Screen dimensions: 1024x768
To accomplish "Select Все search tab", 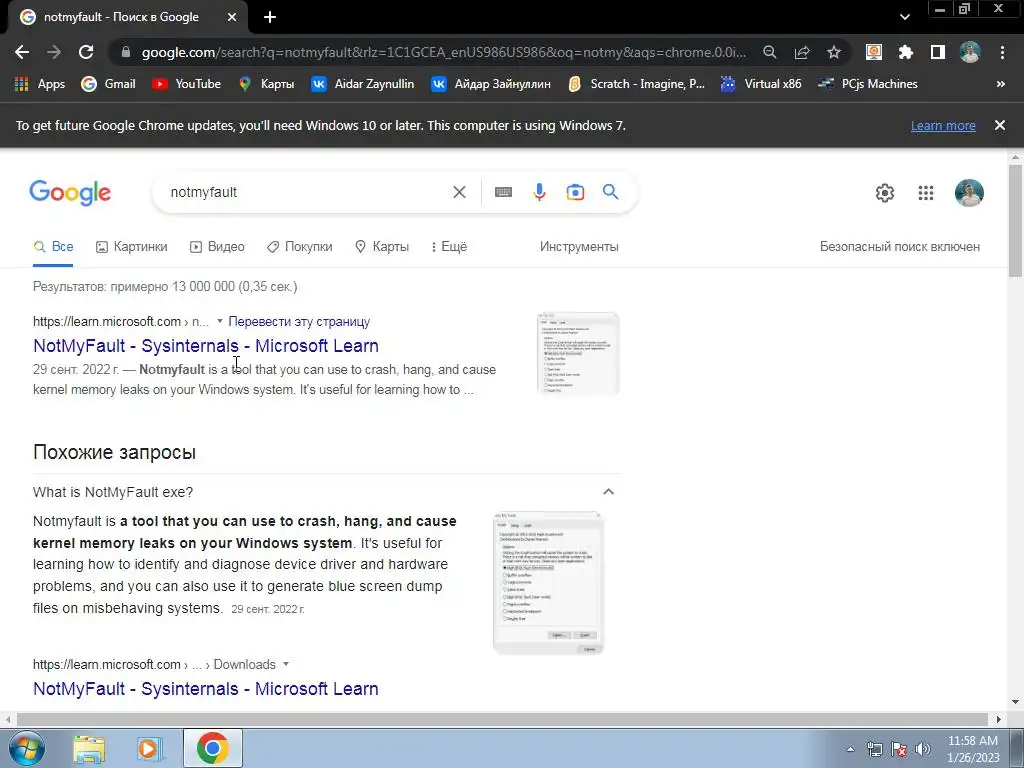I will 53,247.
